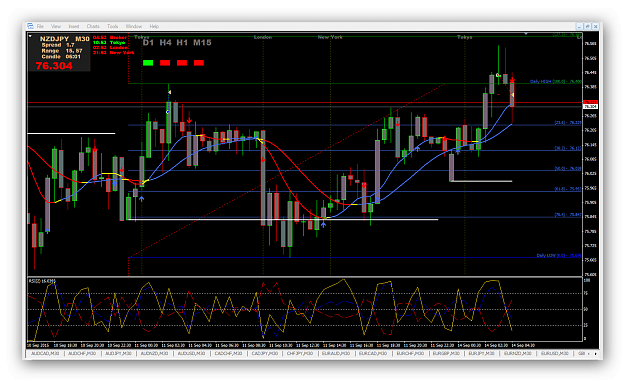Click the chart shift triangle marker on top edge
Screen dimensions: 625x382
click(526, 34)
